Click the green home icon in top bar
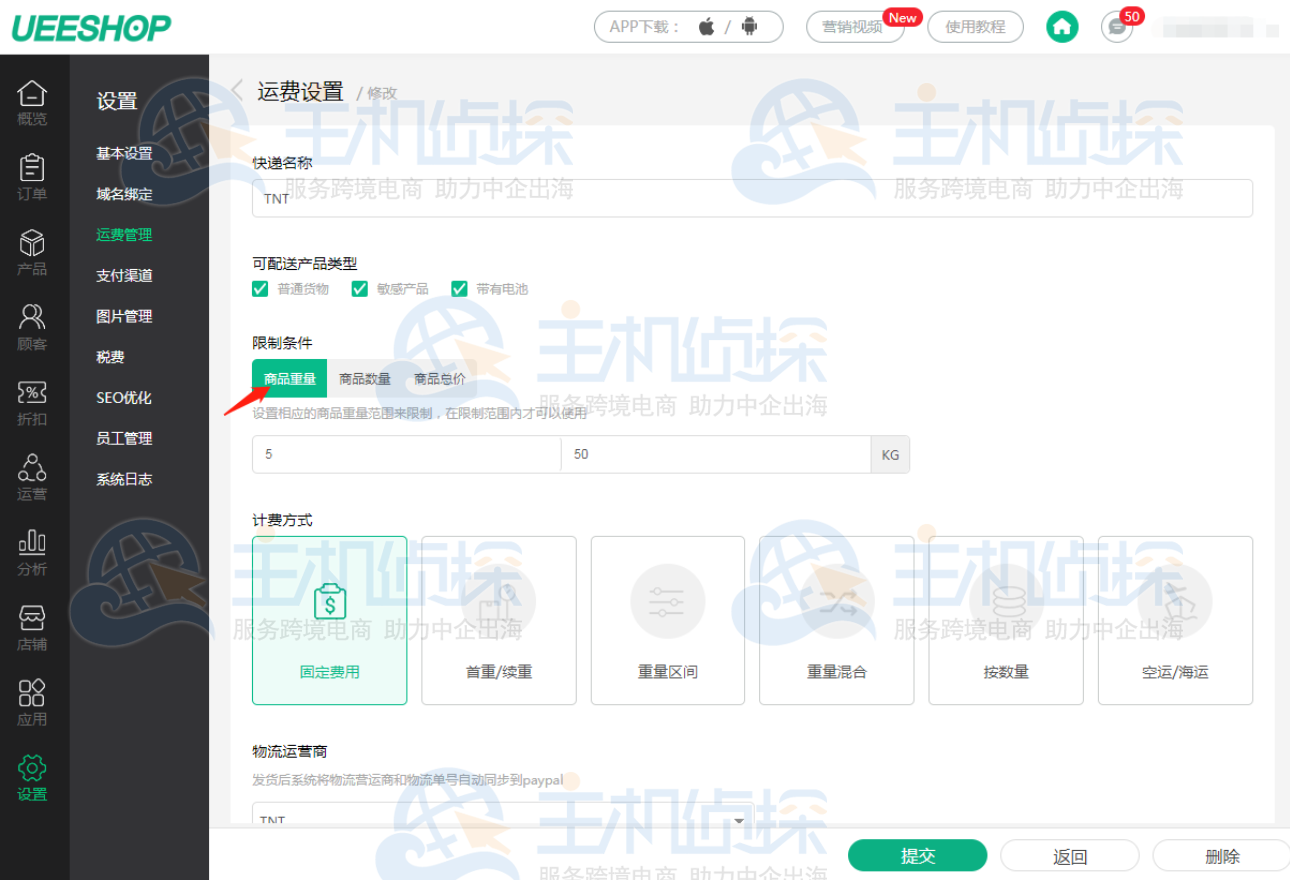Screen dimensions: 1290x880 pos(1062,27)
